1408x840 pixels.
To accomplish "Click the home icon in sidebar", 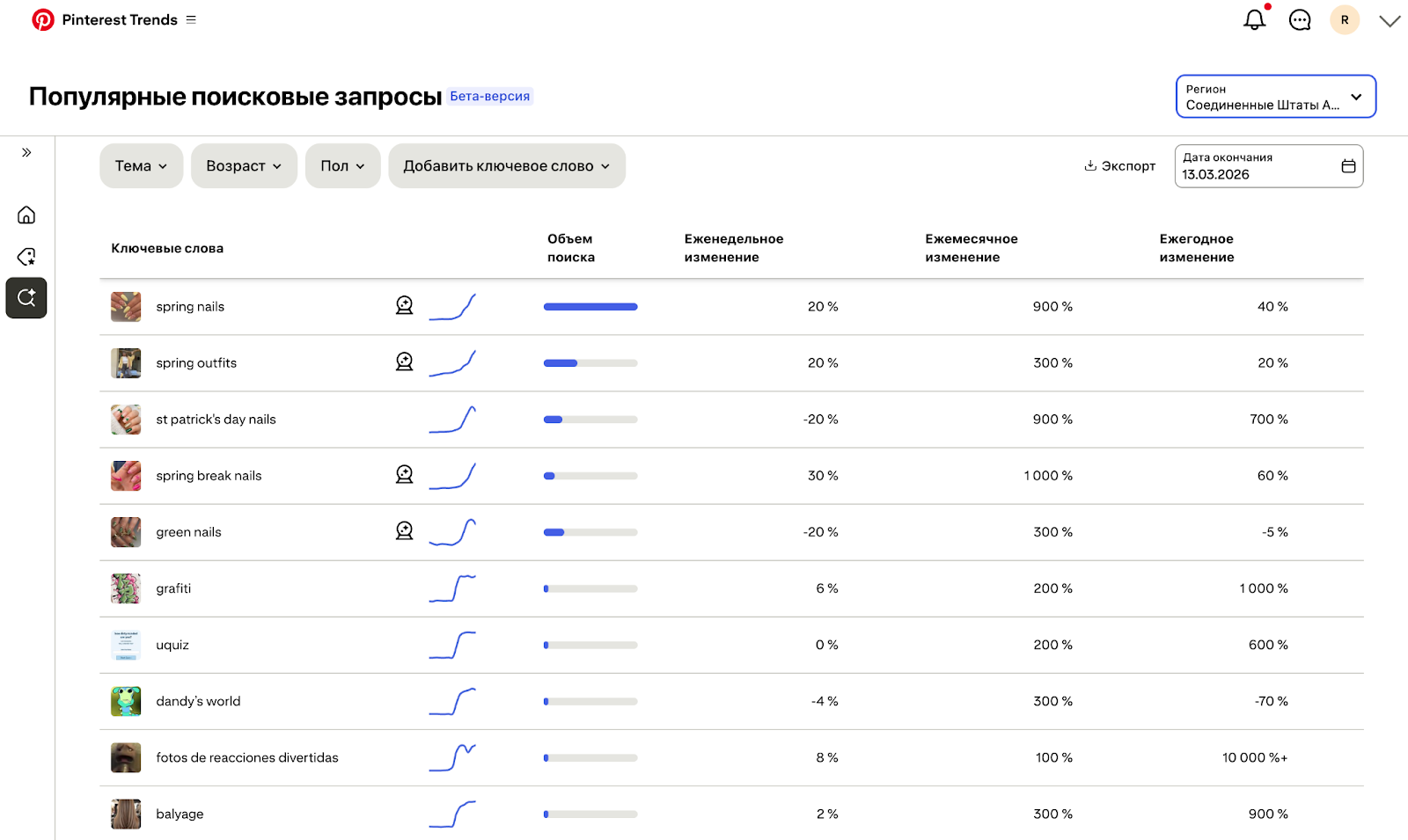I will [26, 215].
